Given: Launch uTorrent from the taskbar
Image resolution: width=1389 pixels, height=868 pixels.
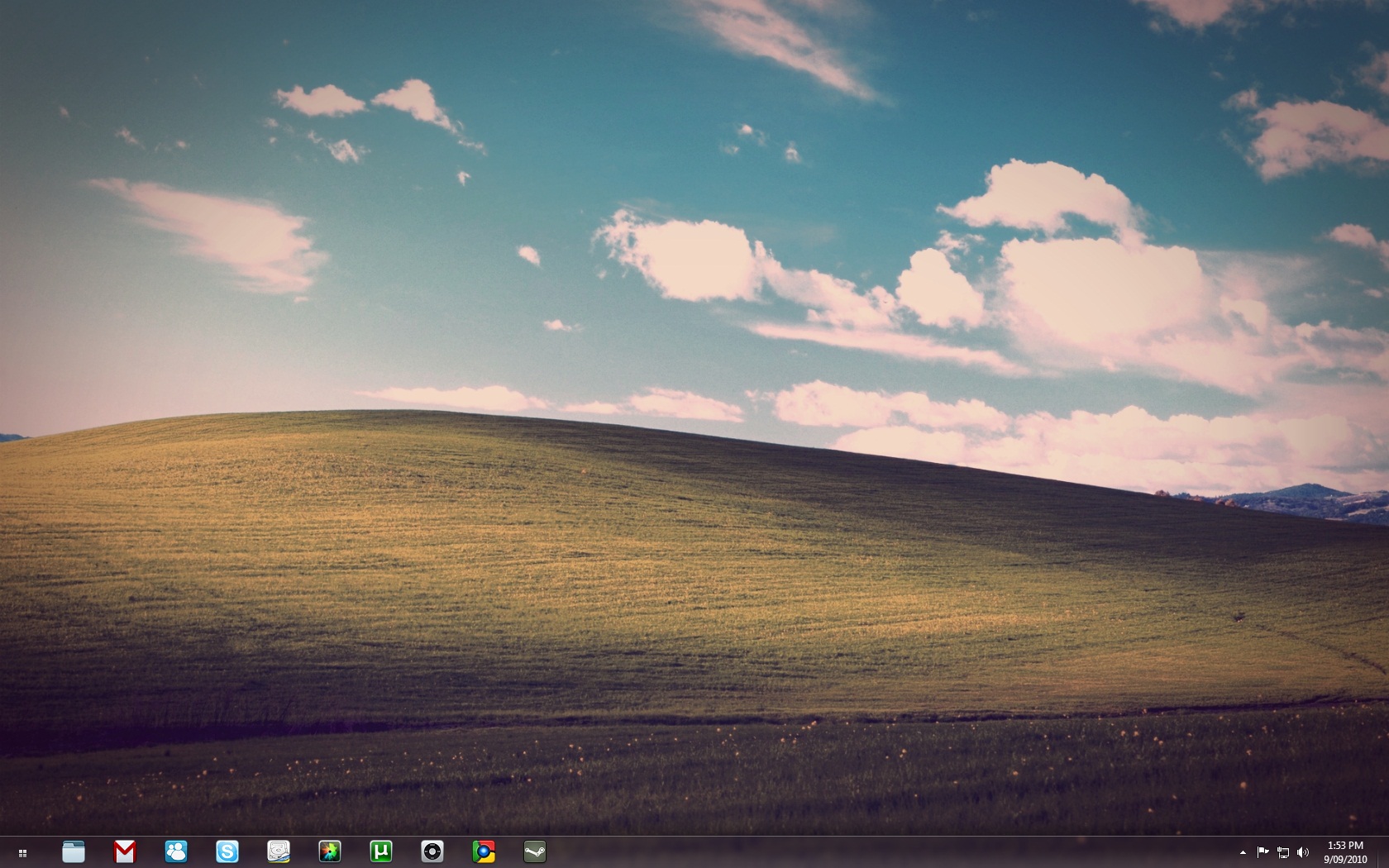Looking at the screenshot, I should coord(381,851).
